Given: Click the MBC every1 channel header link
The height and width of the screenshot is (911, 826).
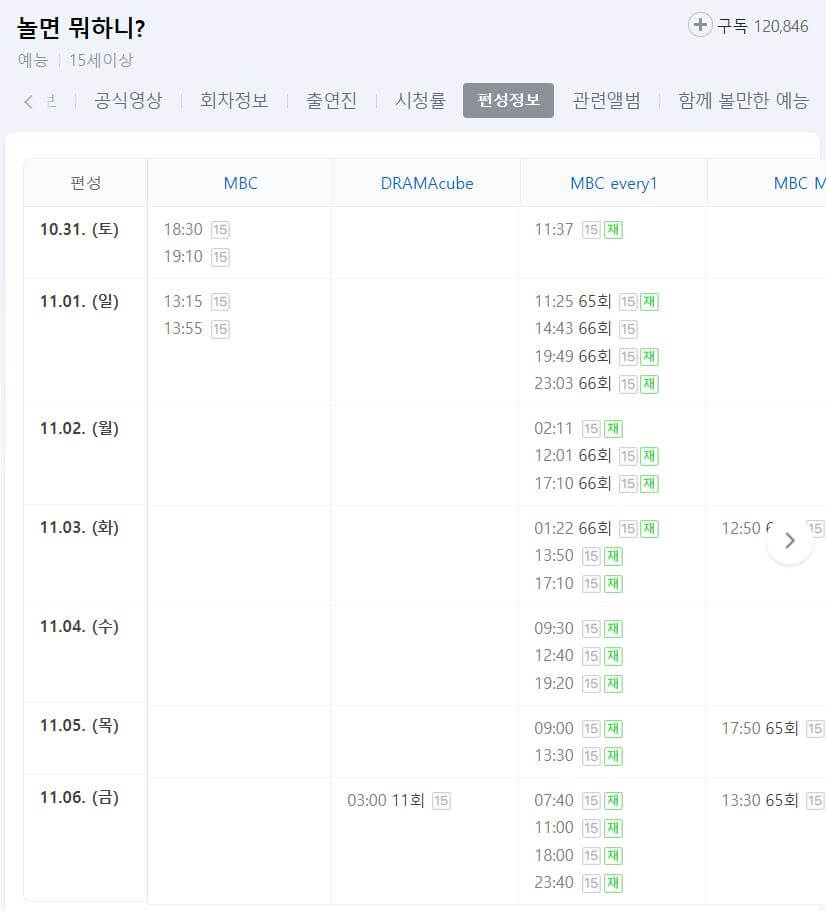Looking at the screenshot, I should [613, 184].
